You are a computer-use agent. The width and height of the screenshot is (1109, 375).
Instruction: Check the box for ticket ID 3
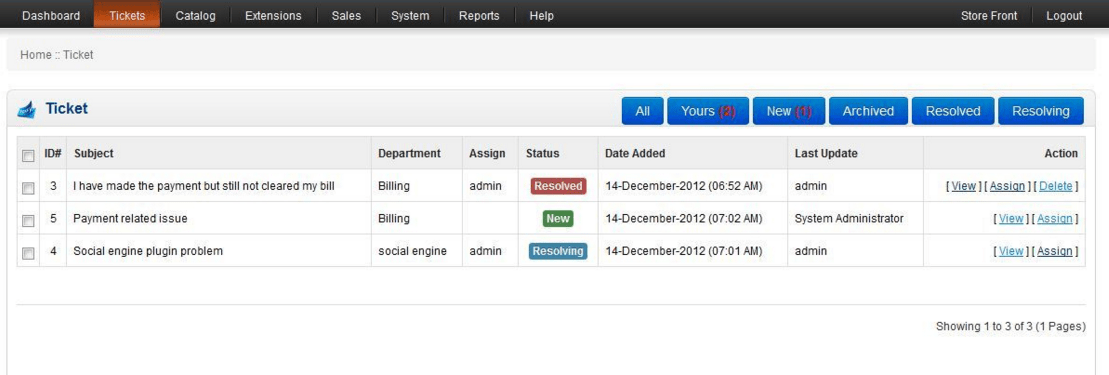coord(28,188)
